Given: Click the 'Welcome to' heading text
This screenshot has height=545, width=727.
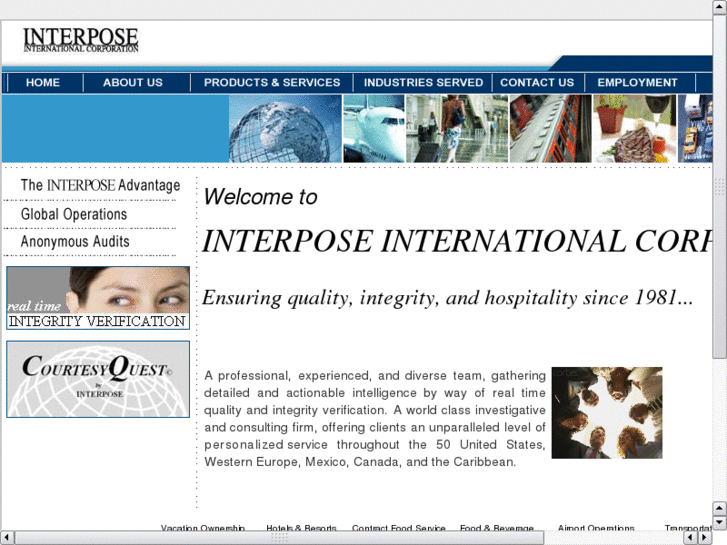Looking at the screenshot, I should [x=261, y=197].
